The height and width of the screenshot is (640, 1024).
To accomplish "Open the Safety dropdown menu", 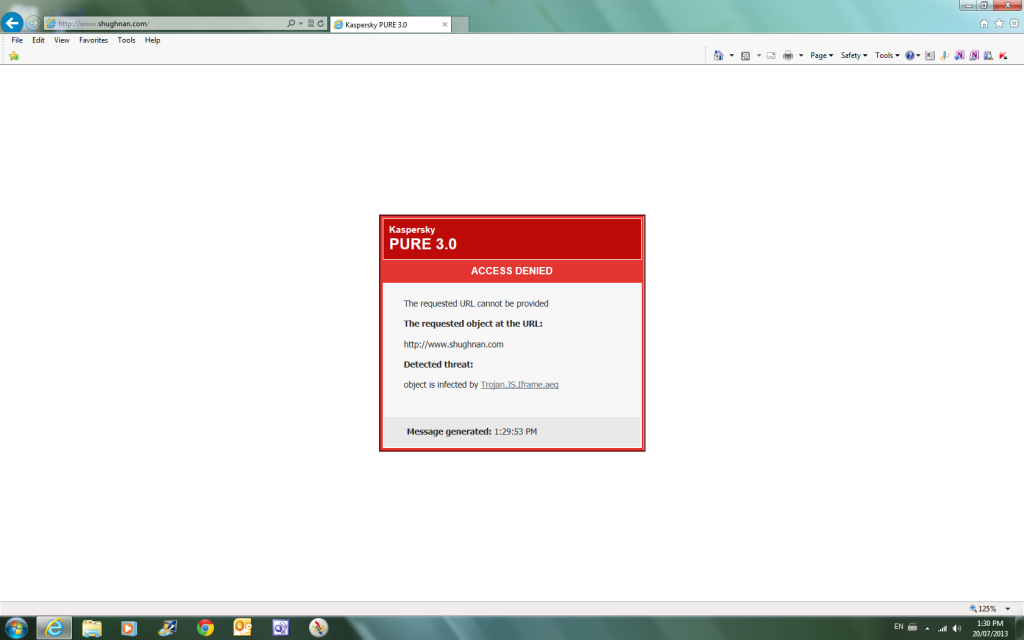I will (x=854, y=56).
